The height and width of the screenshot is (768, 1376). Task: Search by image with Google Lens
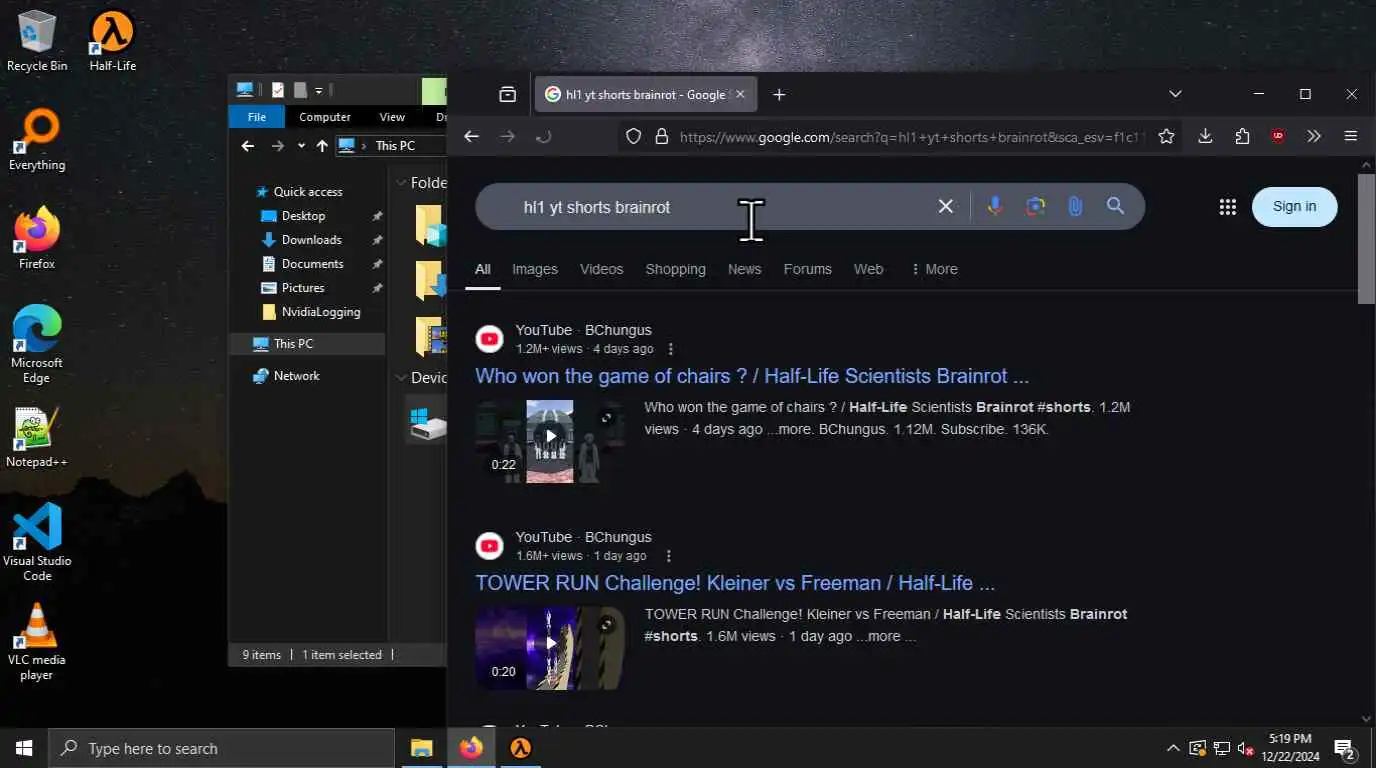pyautogui.click(x=1035, y=206)
